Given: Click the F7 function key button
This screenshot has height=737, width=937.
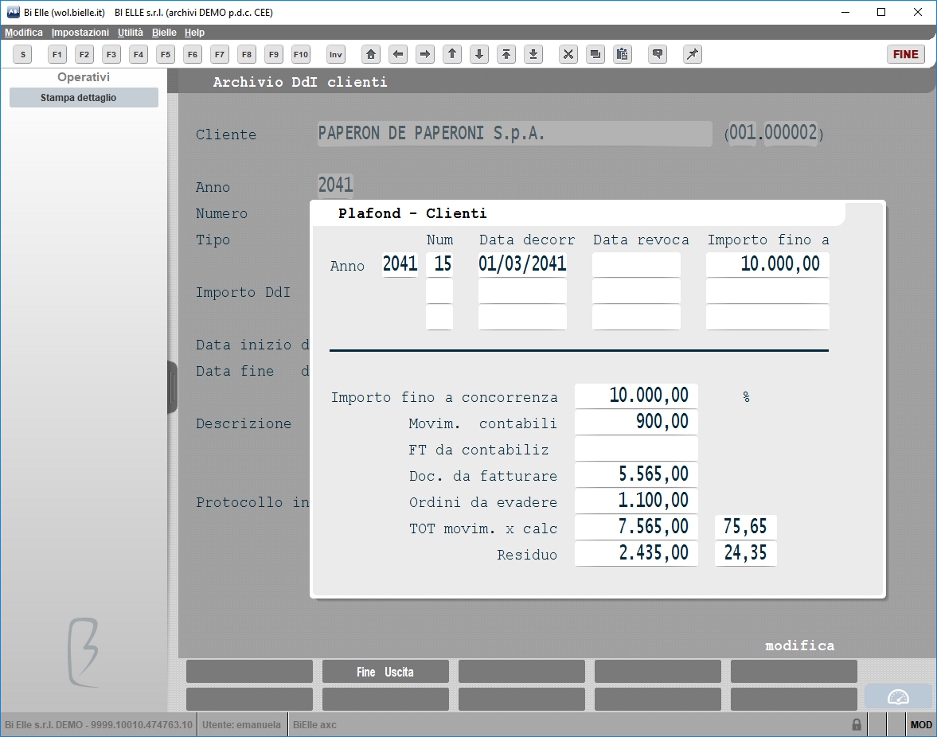Looking at the screenshot, I should pos(220,54).
